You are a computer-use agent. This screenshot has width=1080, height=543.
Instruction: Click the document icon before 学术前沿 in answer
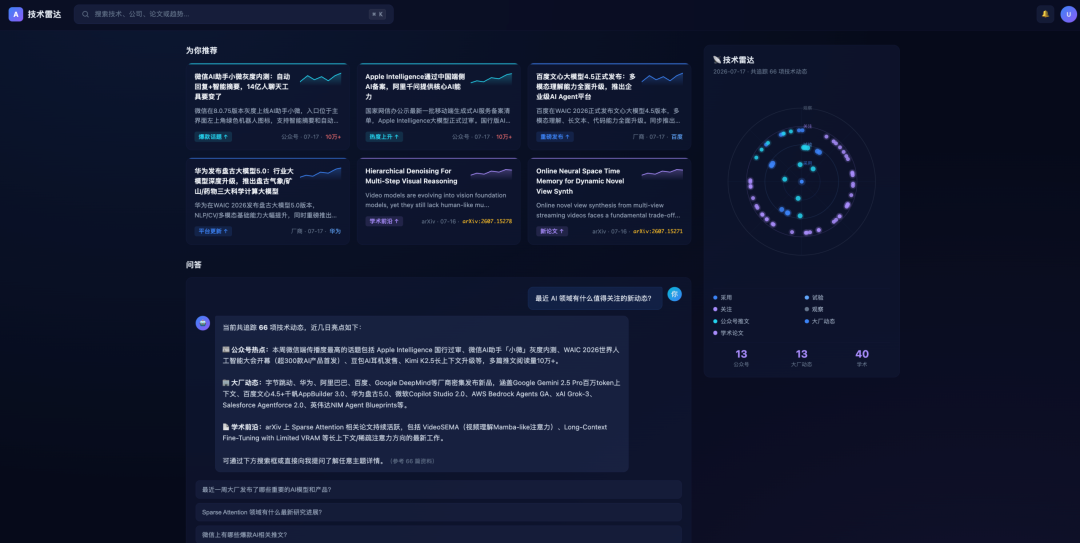click(x=226, y=427)
